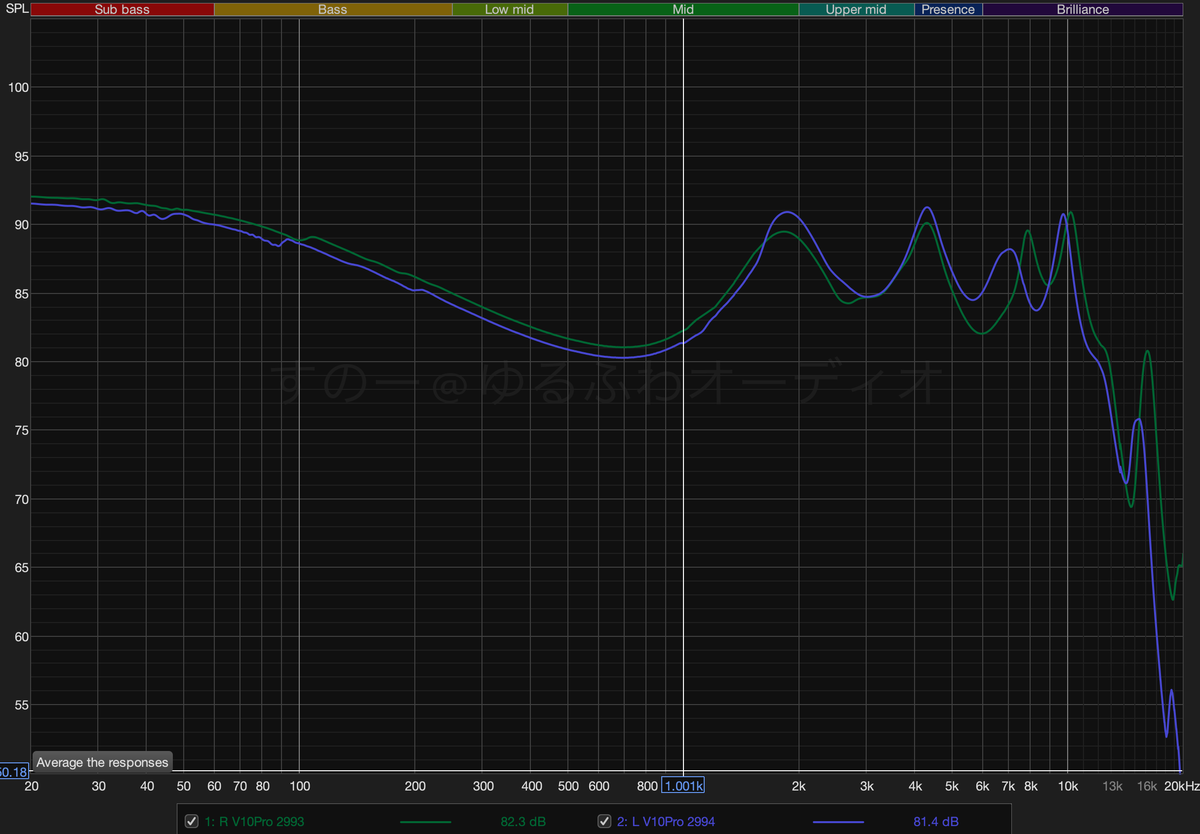Click the '1: R V10Pro 2993' legend name

pos(254,822)
